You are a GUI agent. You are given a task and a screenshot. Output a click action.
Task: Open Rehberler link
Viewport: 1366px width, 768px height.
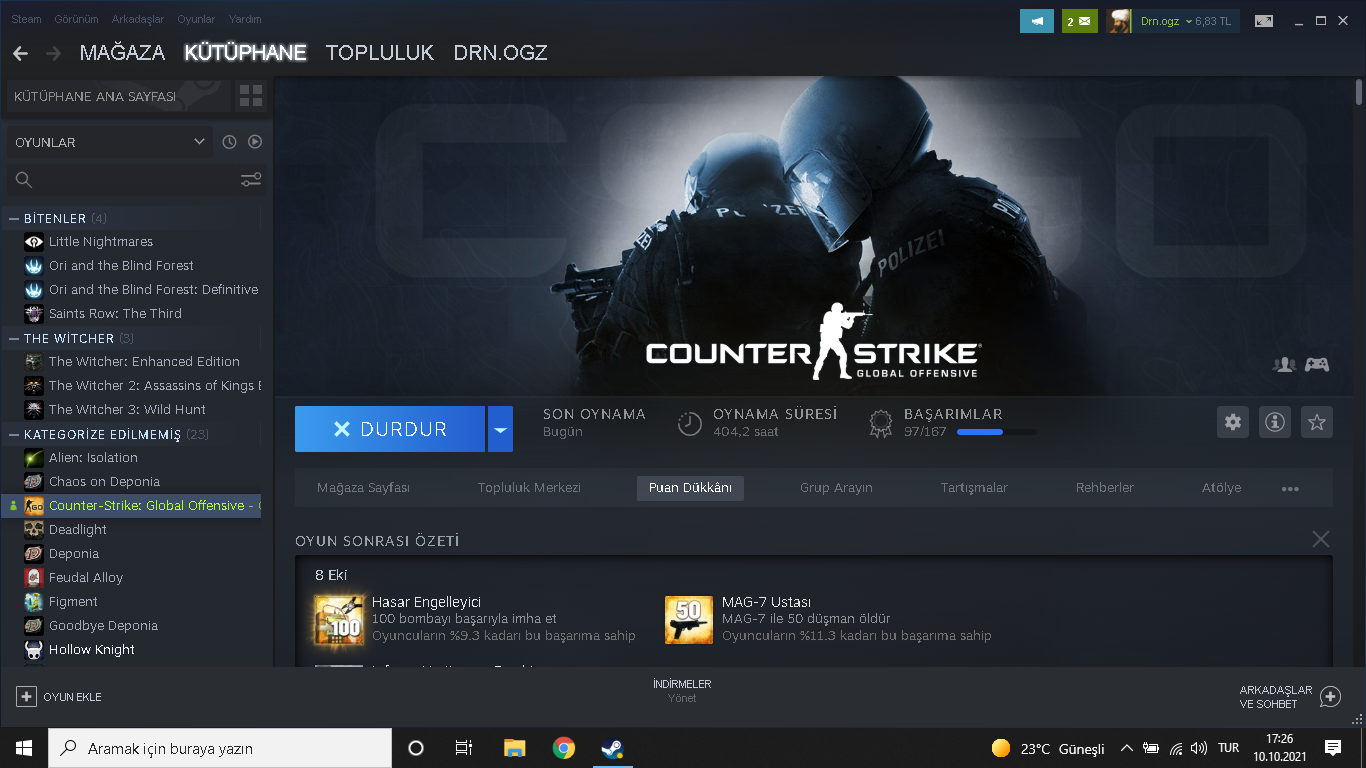point(1105,488)
